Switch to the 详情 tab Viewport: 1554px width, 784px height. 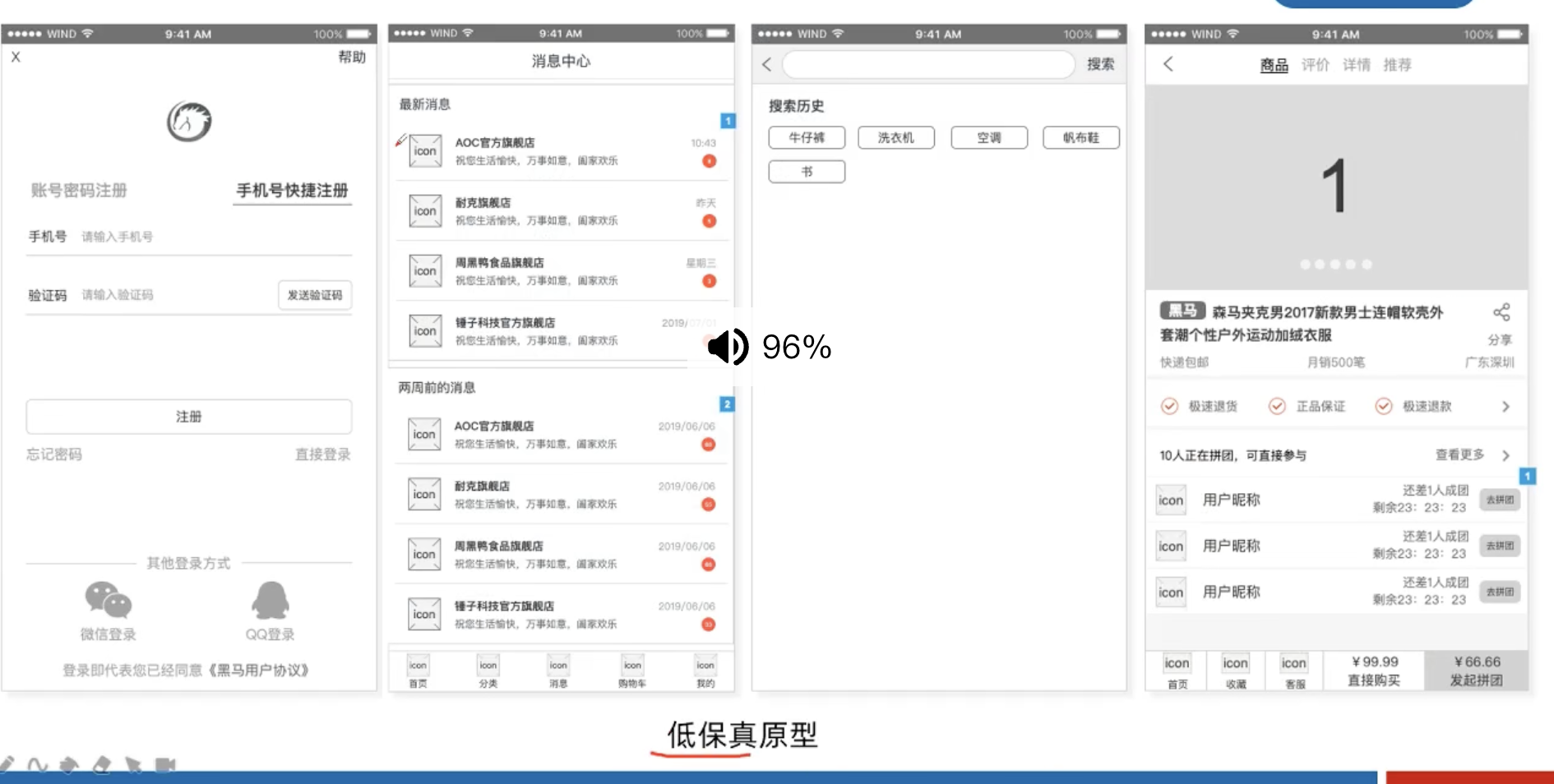(1357, 65)
